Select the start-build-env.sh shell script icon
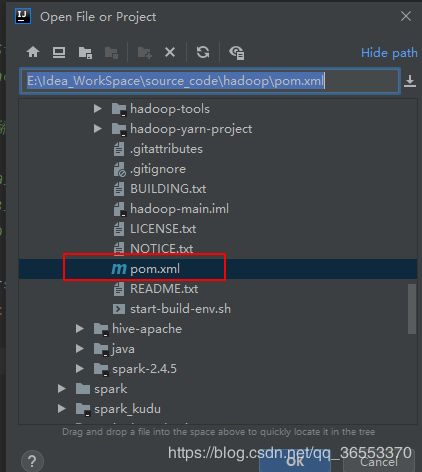422x472 pixels. click(x=119, y=309)
